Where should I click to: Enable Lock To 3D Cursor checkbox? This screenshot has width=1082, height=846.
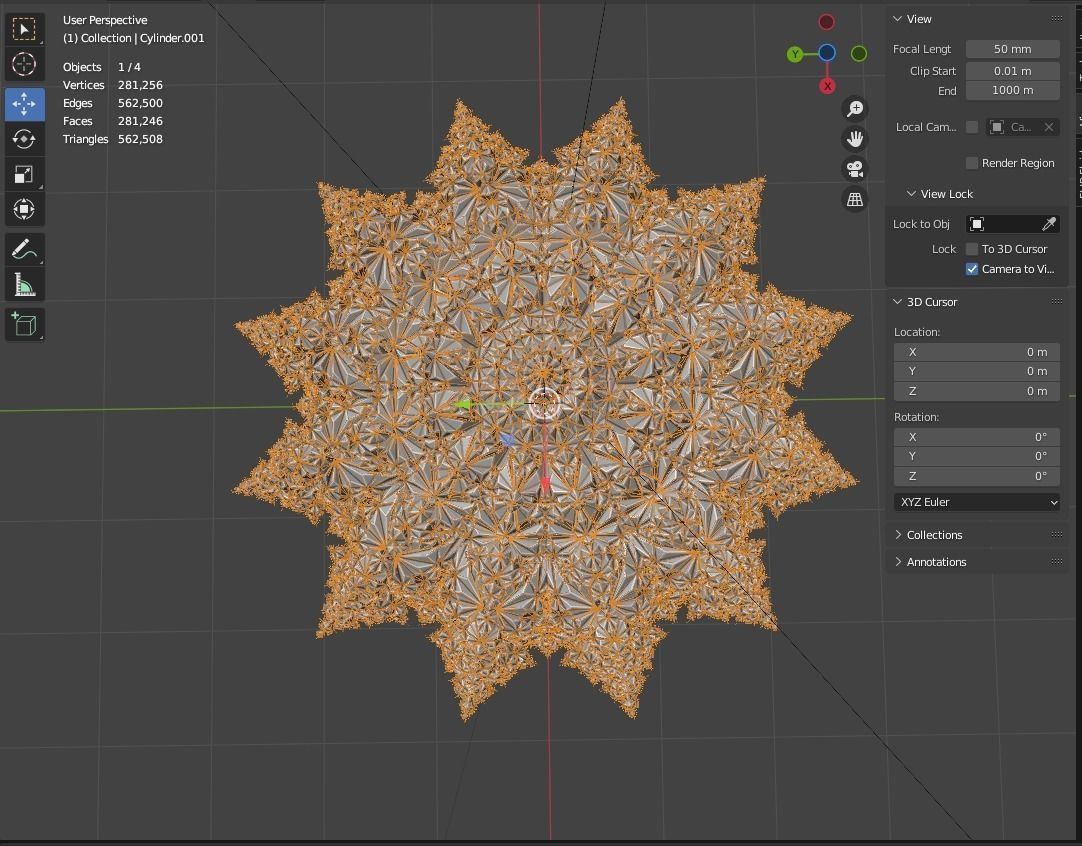(972, 249)
